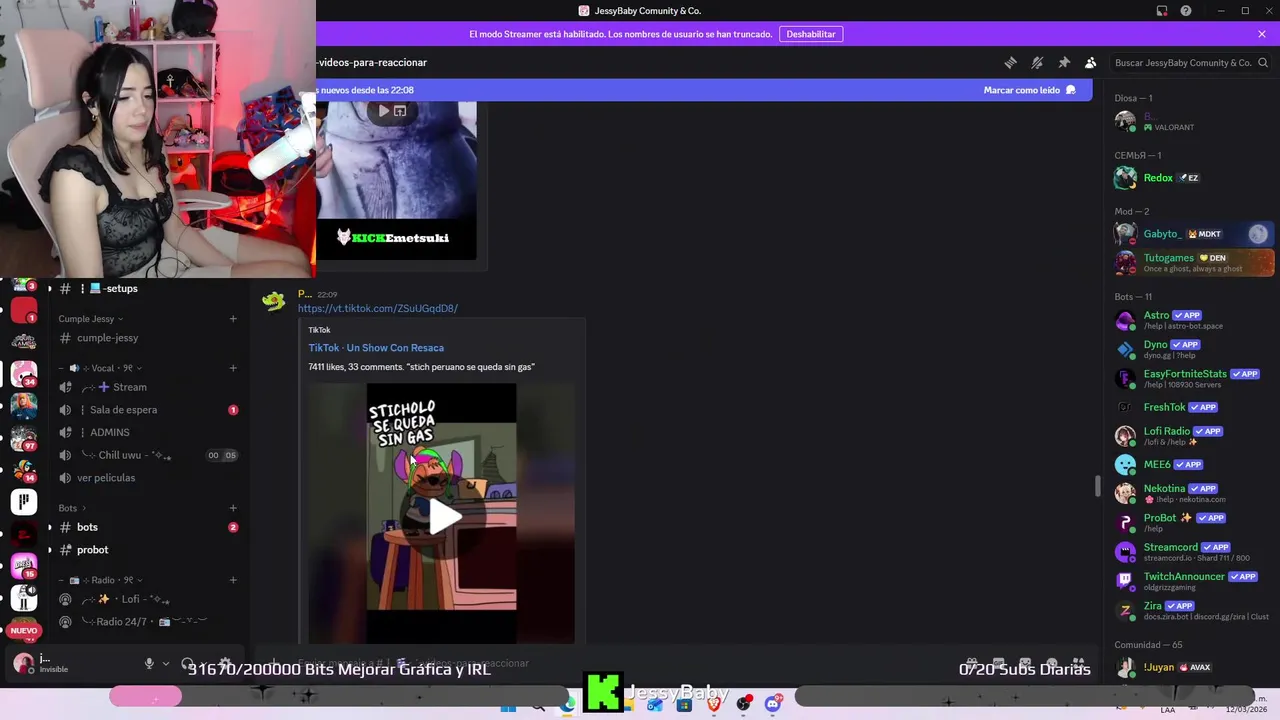This screenshot has height=720, width=1280.
Task: Open EasyFortniteStats bot profile
Action: (1193, 378)
